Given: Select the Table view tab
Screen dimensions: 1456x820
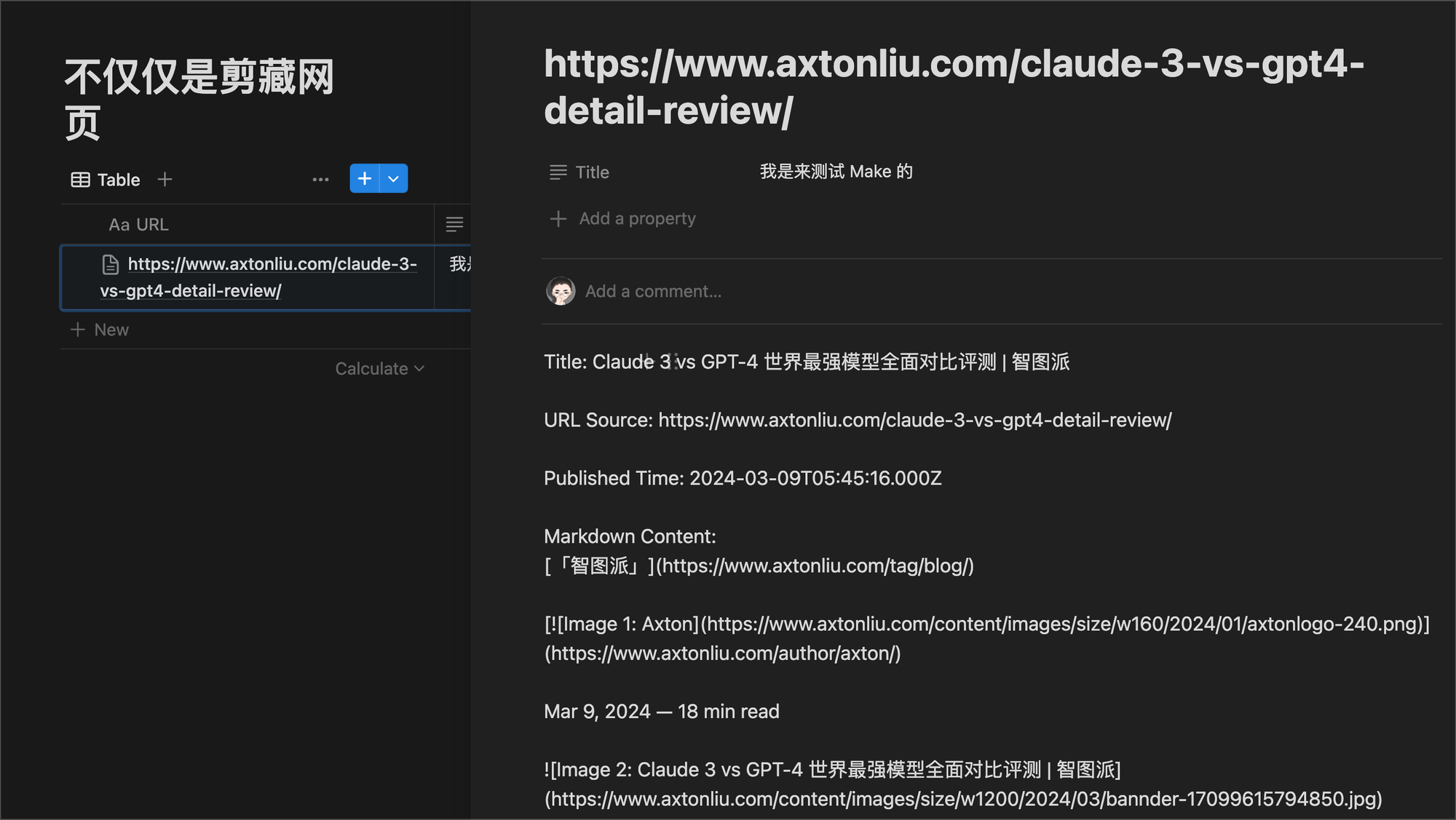Looking at the screenshot, I should point(118,180).
